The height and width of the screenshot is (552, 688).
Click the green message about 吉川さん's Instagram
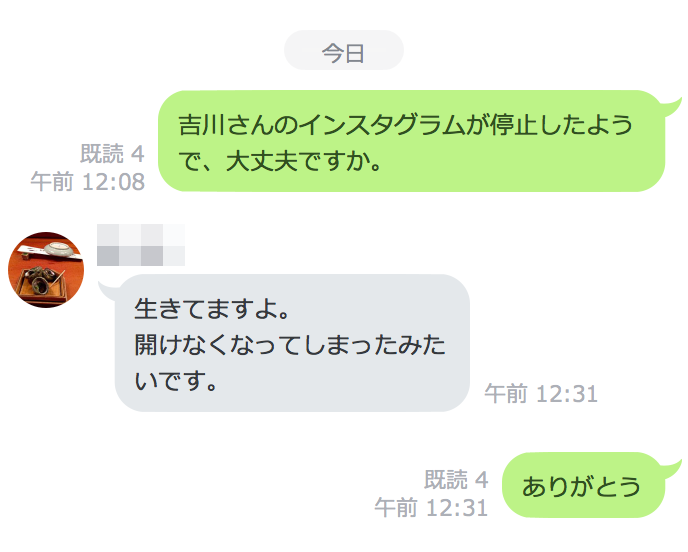[412, 141]
